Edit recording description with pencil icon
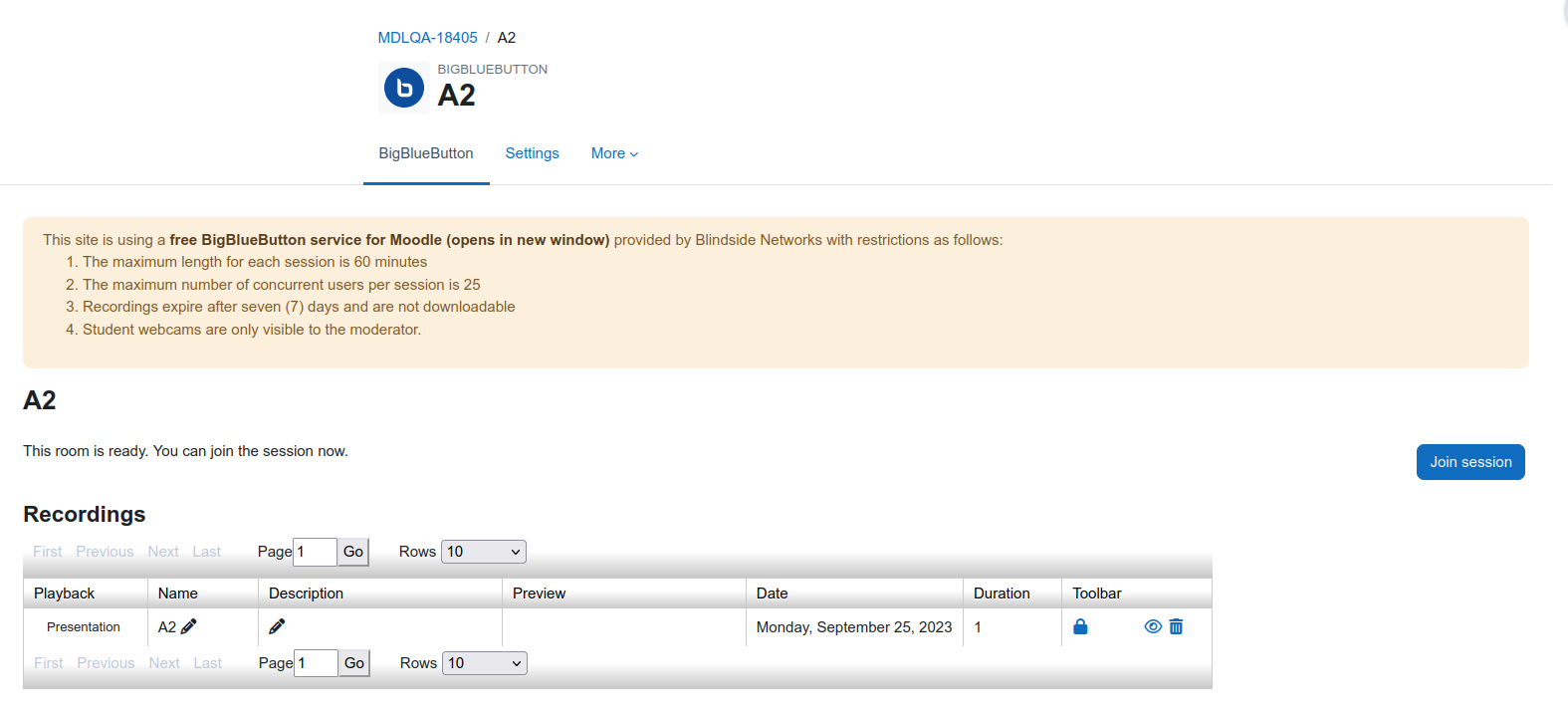 pyautogui.click(x=277, y=626)
